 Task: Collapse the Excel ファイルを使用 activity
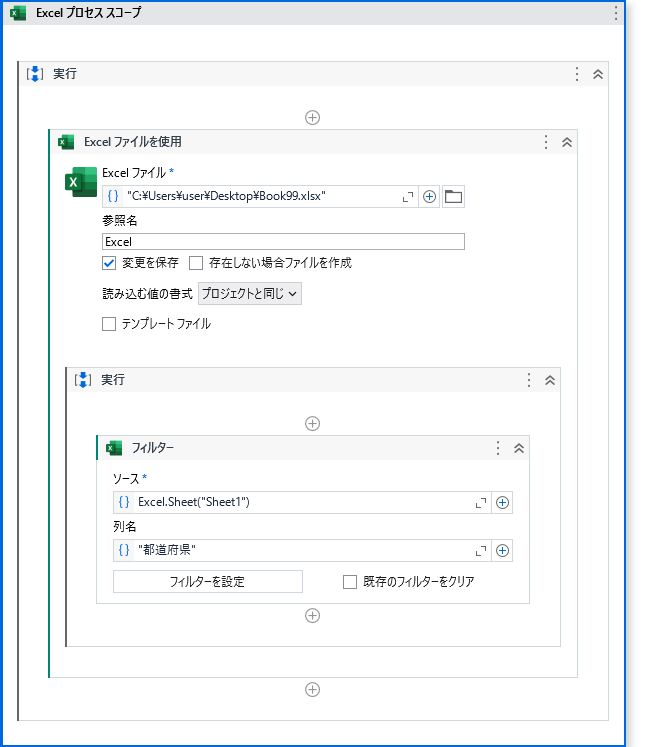click(x=567, y=142)
